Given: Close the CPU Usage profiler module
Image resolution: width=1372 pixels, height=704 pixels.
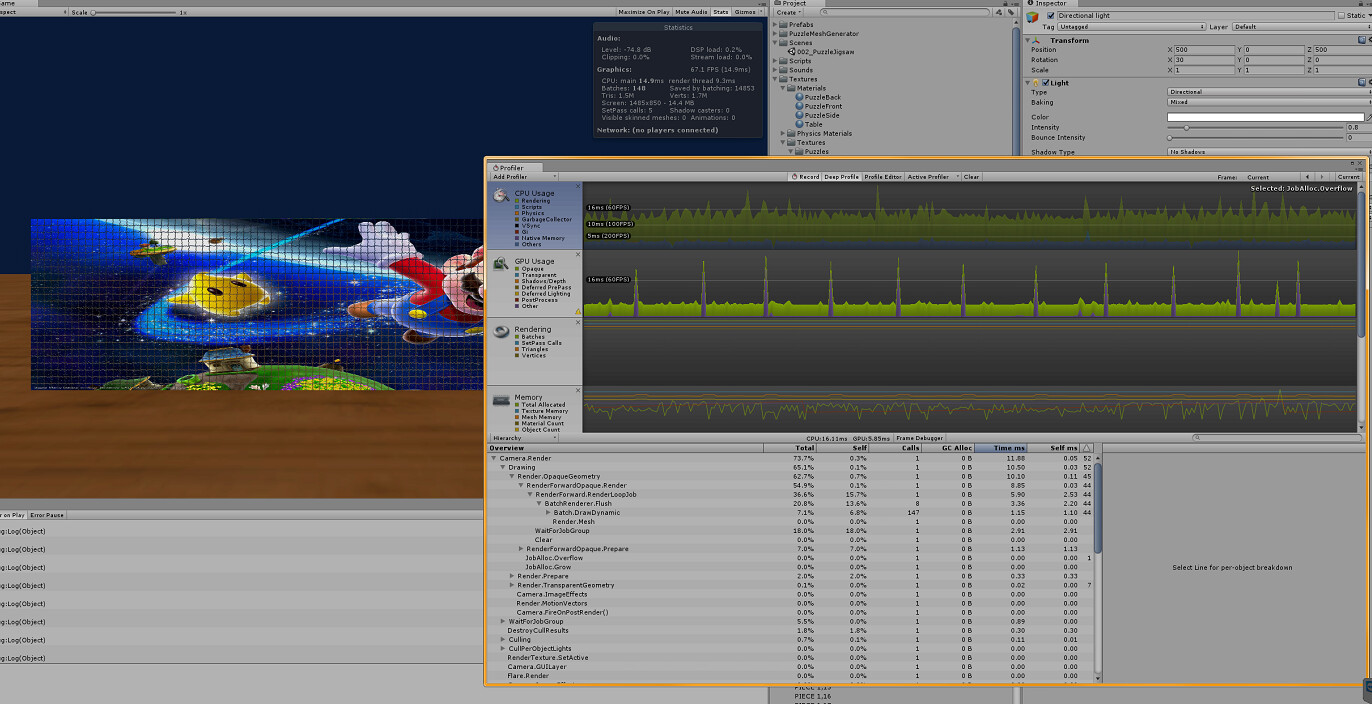Looking at the screenshot, I should pos(578,186).
